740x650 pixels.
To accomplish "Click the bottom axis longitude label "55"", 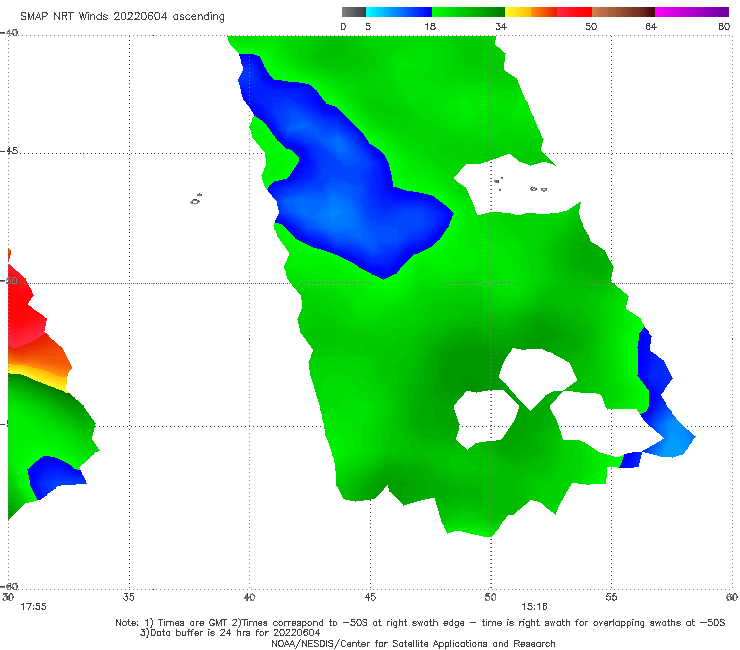I will [x=611, y=597].
